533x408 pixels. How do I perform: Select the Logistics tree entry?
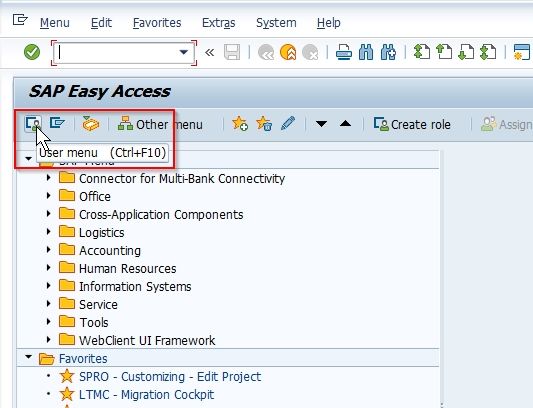pos(102,233)
